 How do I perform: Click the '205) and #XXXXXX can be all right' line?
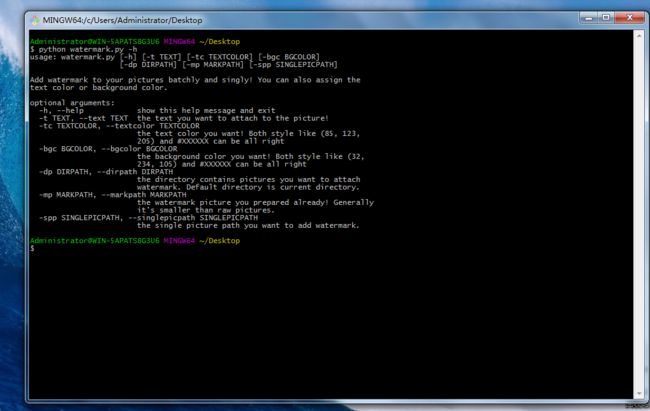tap(211, 141)
